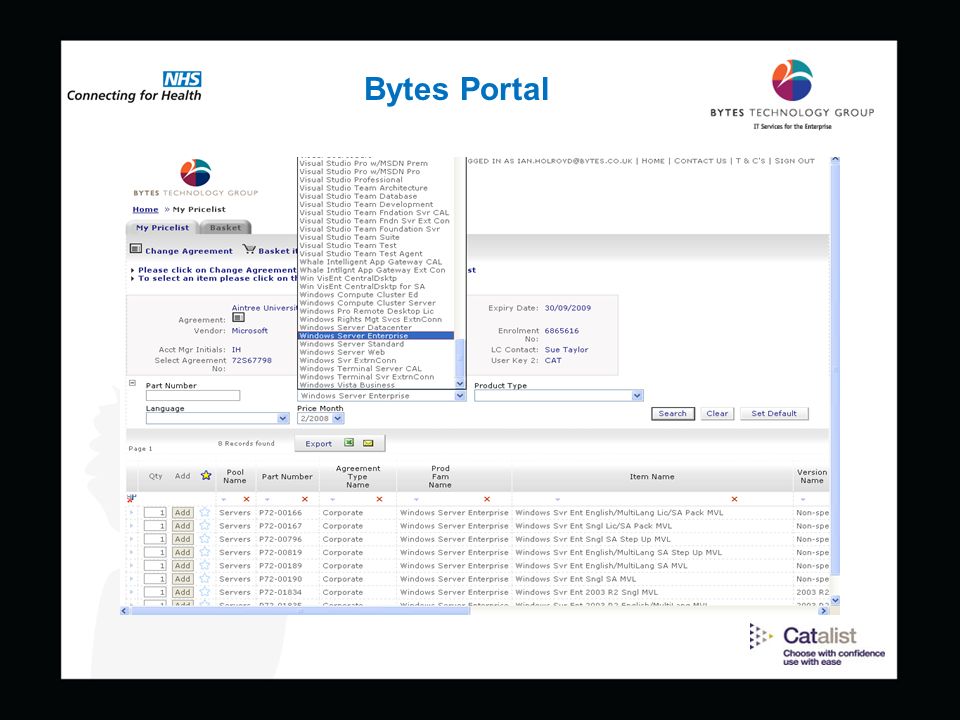Open the Product Type dropdown
The width and height of the screenshot is (960, 720).
(x=637, y=396)
